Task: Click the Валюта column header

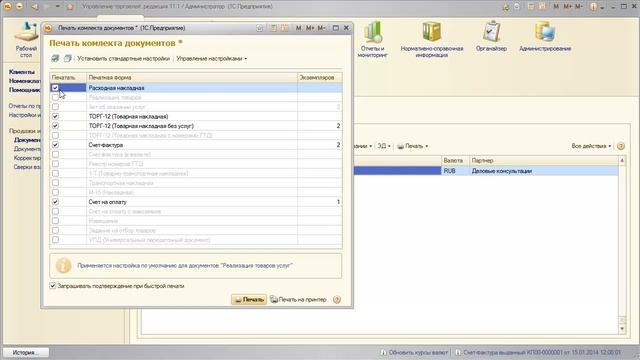Action: pos(455,161)
